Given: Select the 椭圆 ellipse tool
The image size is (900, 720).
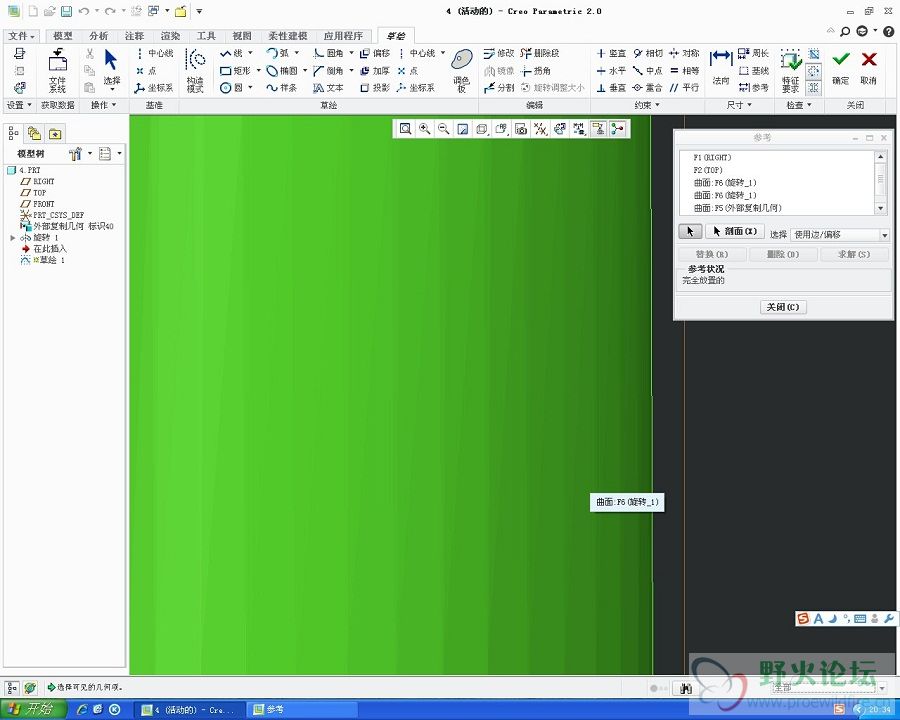Looking at the screenshot, I should (282, 71).
